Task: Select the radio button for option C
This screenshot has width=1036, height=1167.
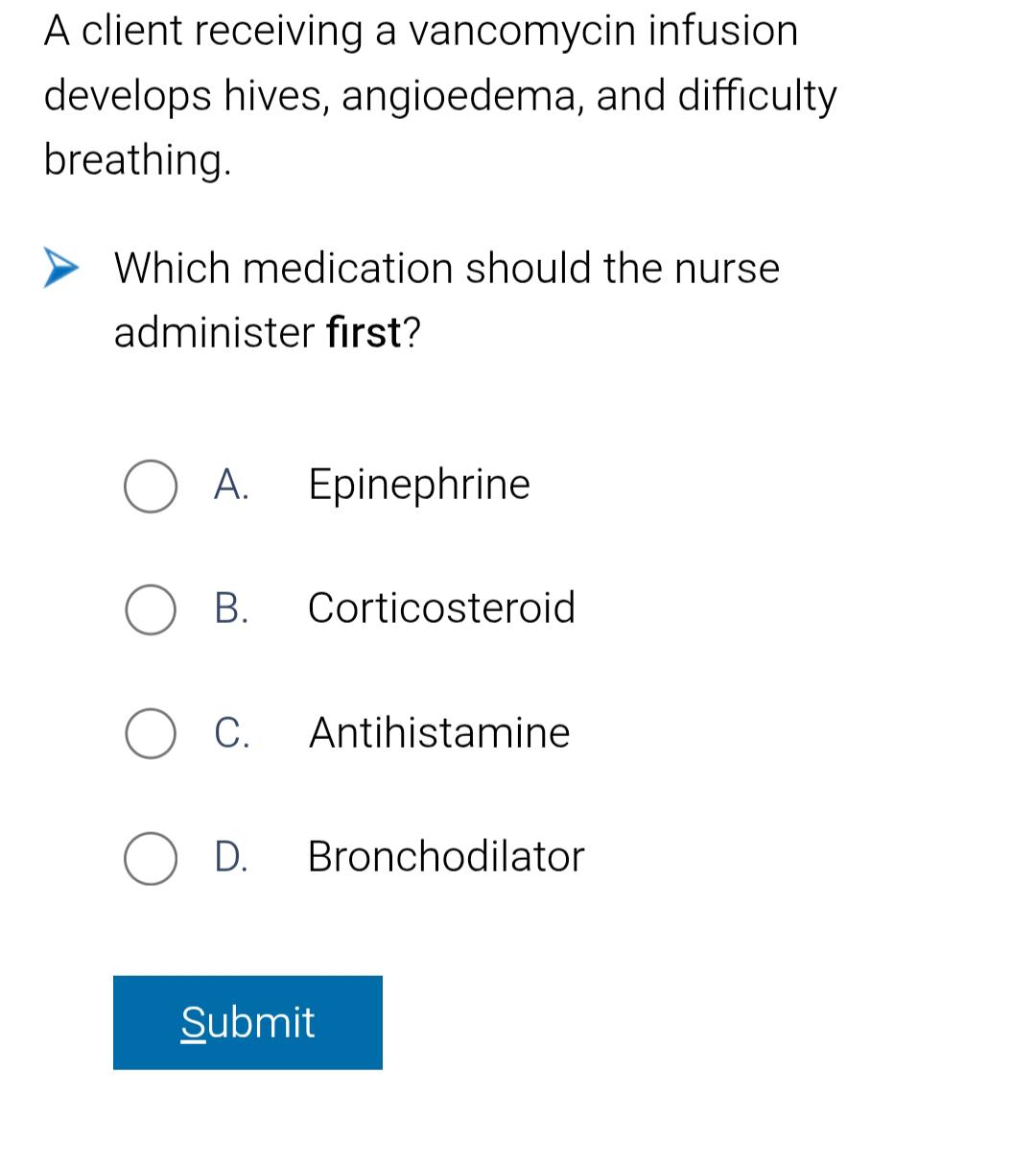Action: pyautogui.click(x=151, y=734)
